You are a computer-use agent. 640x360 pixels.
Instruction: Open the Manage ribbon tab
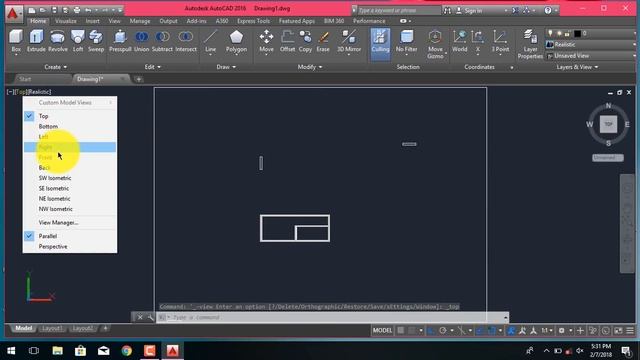tap(140, 21)
